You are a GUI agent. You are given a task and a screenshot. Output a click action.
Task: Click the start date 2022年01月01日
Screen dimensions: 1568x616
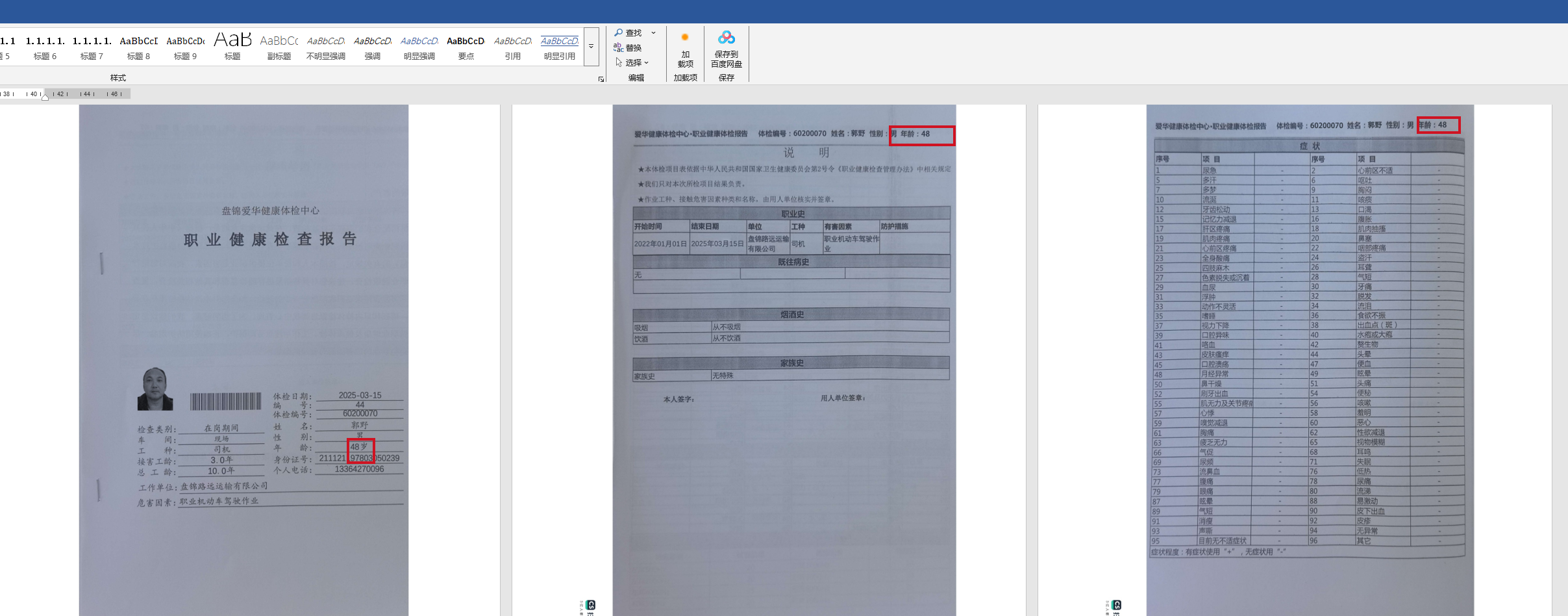click(660, 244)
